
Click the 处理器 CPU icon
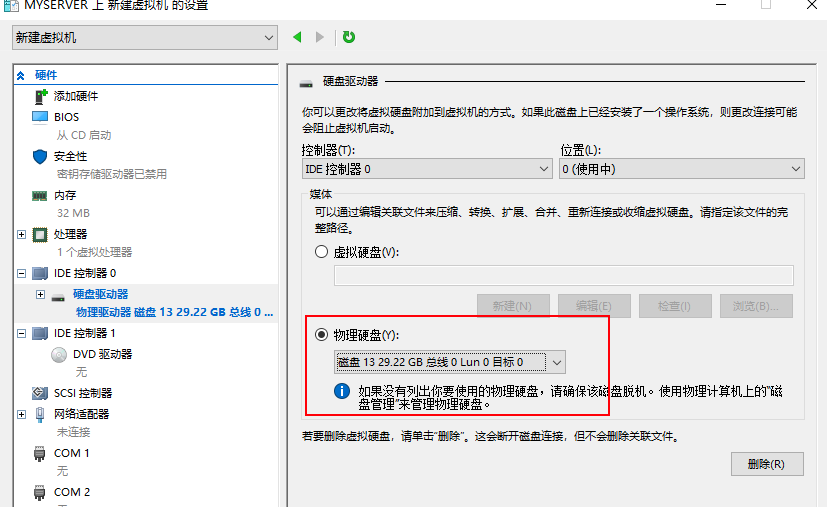pos(40,234)
